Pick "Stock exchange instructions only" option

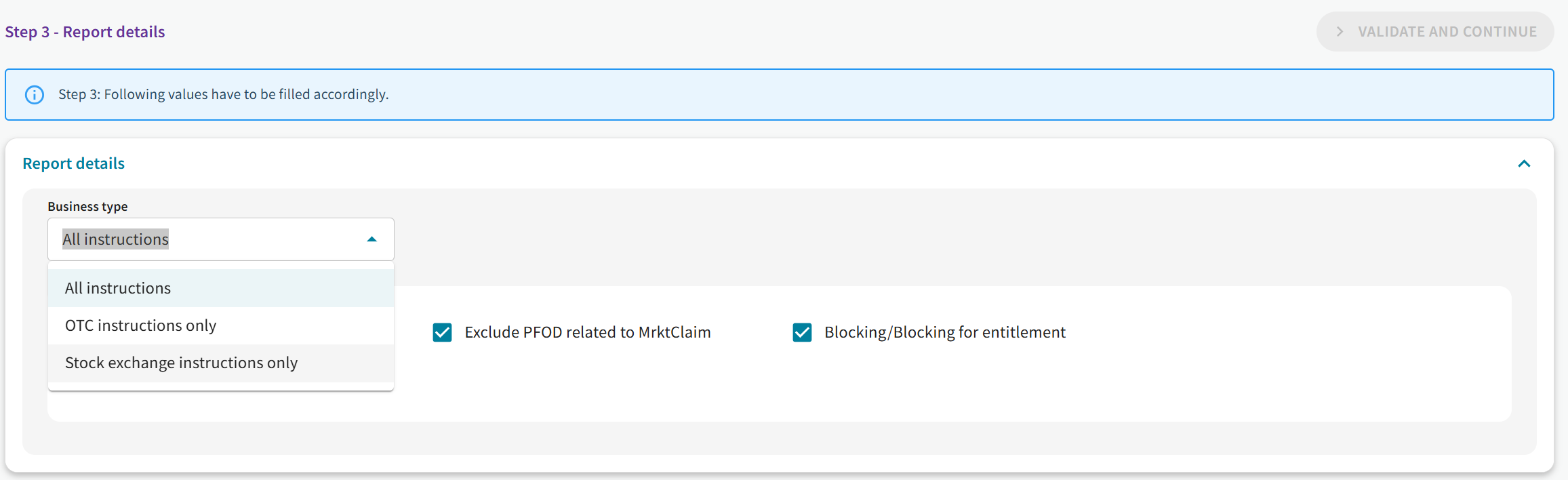(181, 363)
